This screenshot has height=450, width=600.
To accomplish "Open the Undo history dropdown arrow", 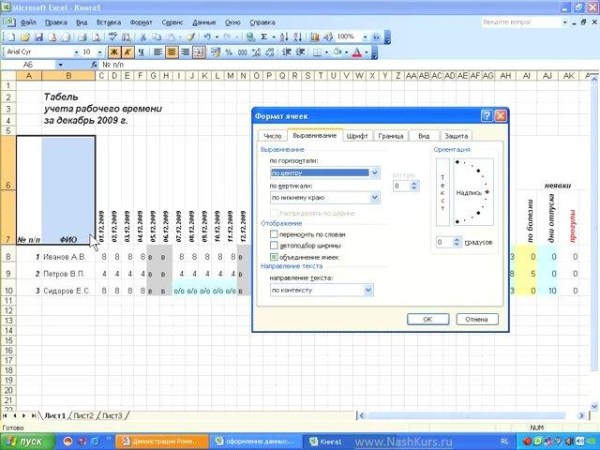I will pos(216,38).
